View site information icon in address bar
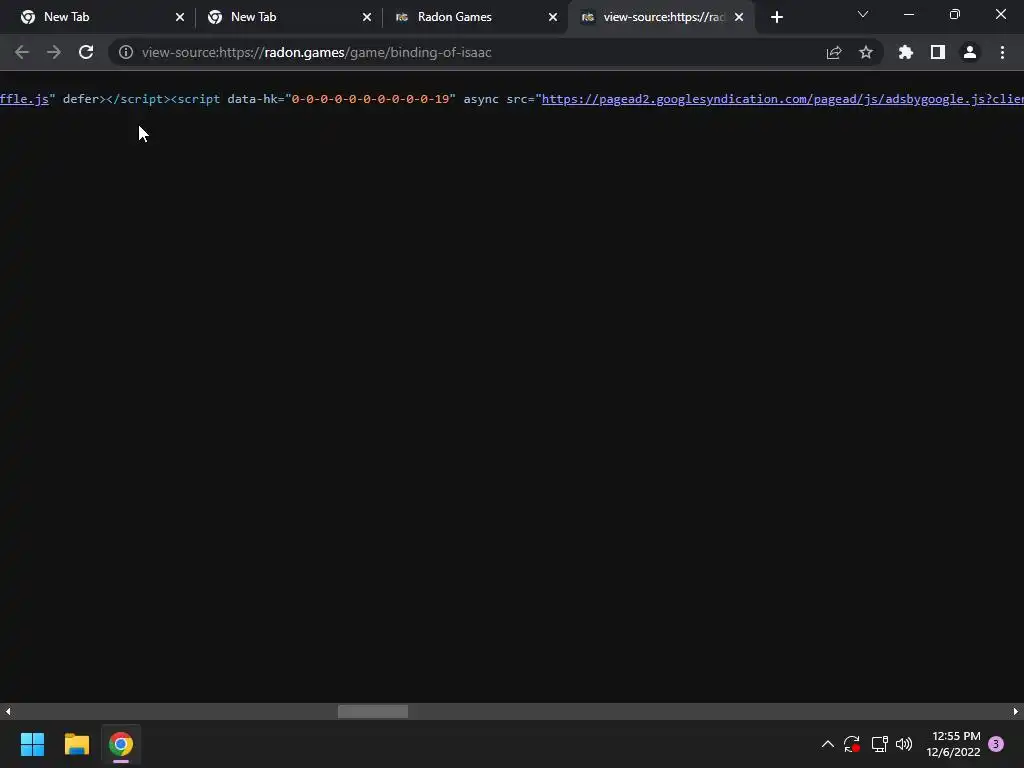Image resolution: width=1024 pixels, height=768 pixels. point(126,52)
